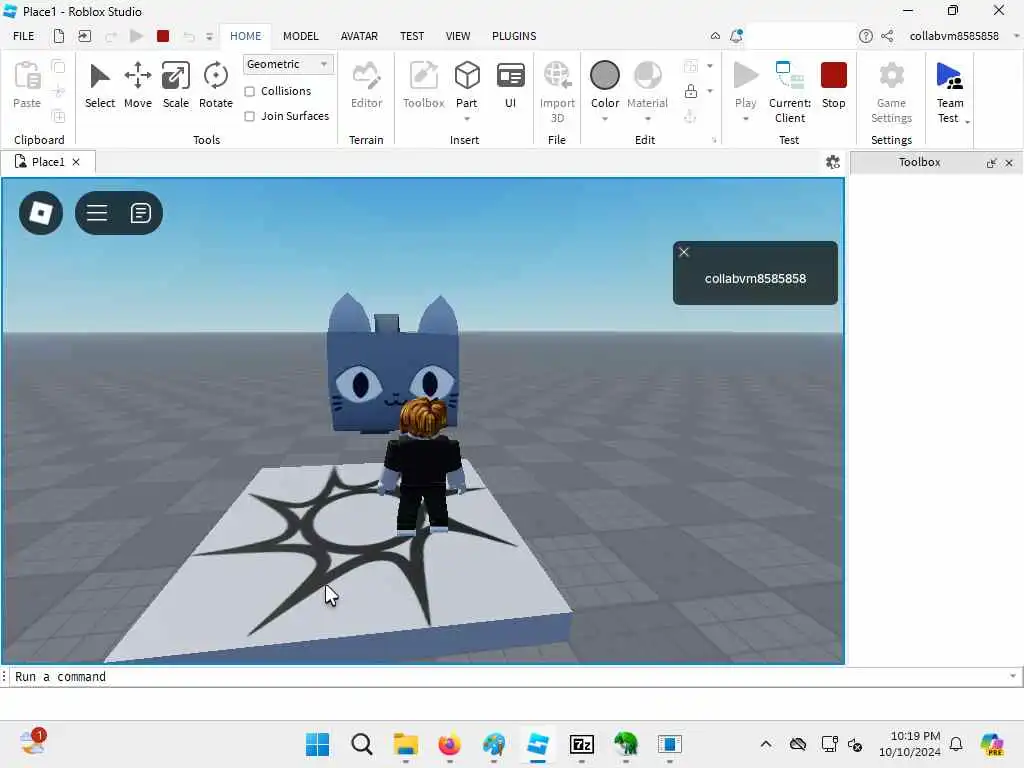Open the FILE menu

pos(24,36)
